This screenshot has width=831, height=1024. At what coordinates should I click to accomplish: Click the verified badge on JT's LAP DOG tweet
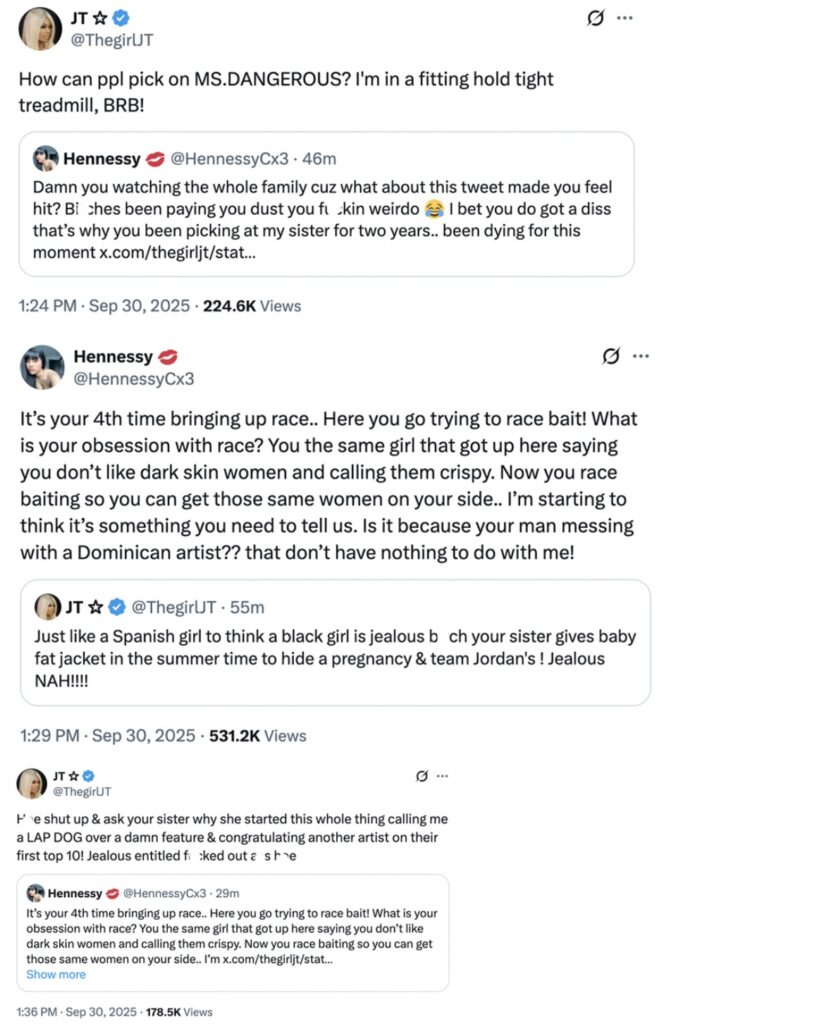[x=88, y=776]
